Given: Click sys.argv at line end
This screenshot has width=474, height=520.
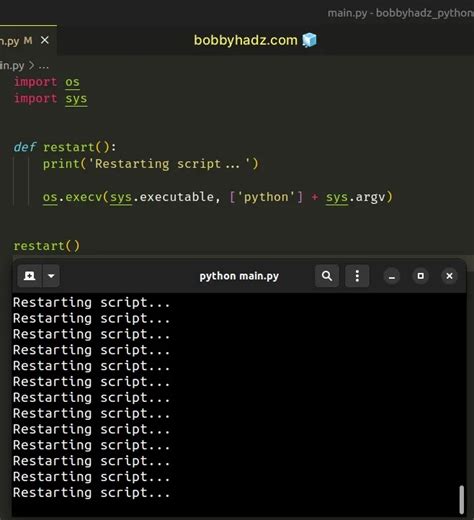Looking at the screenshot, I should coord(355,197).
